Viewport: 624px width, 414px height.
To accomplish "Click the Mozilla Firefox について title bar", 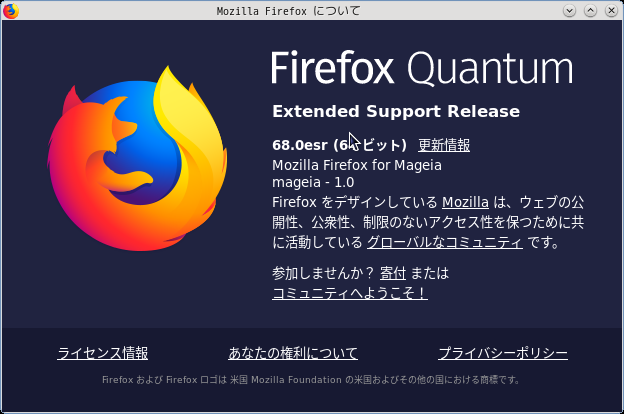I will pos(289,11).
